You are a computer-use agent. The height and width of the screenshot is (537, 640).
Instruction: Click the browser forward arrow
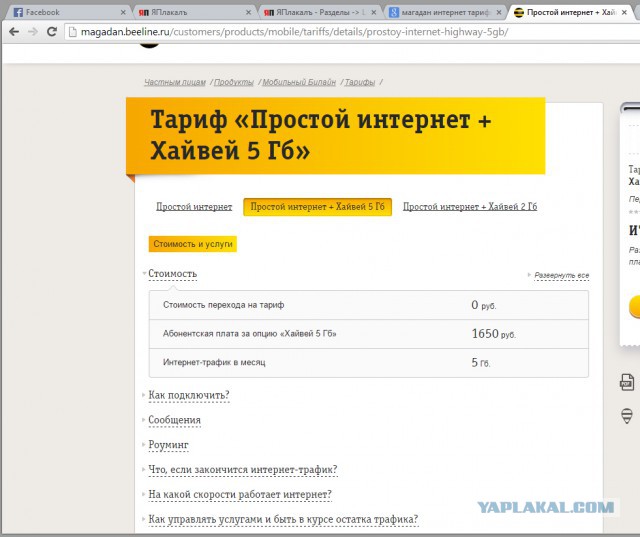(33, 31)
